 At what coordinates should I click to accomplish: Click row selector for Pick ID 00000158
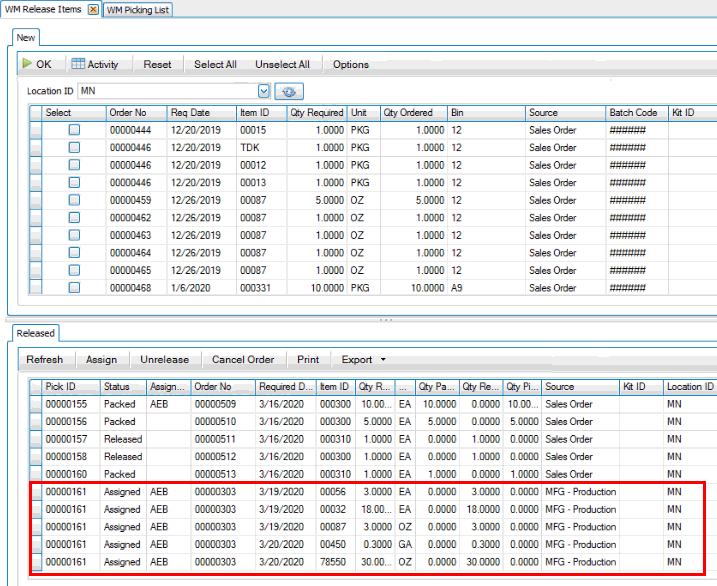[36, 457]
